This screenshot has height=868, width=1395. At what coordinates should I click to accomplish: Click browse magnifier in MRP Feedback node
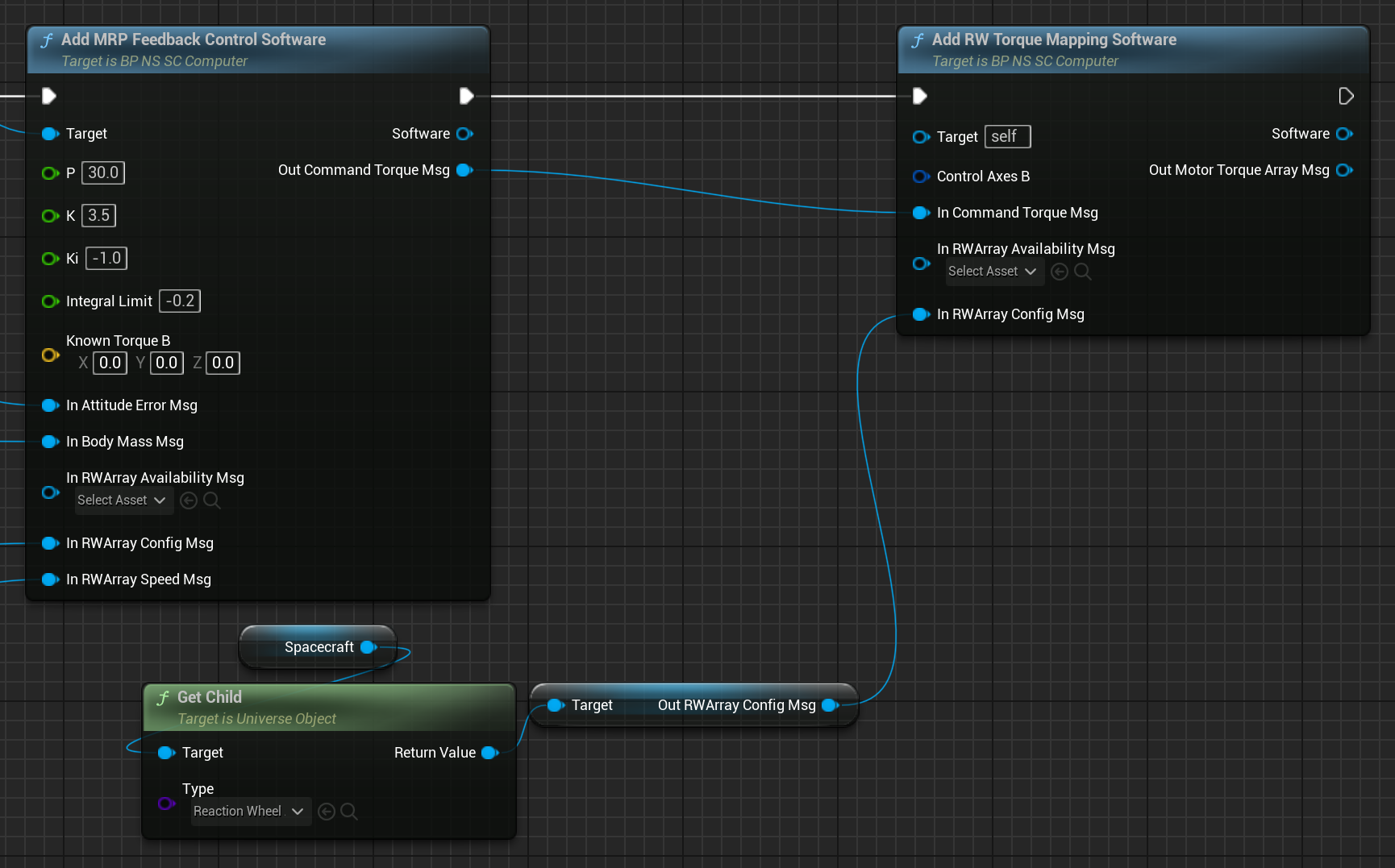pos(212,500)
